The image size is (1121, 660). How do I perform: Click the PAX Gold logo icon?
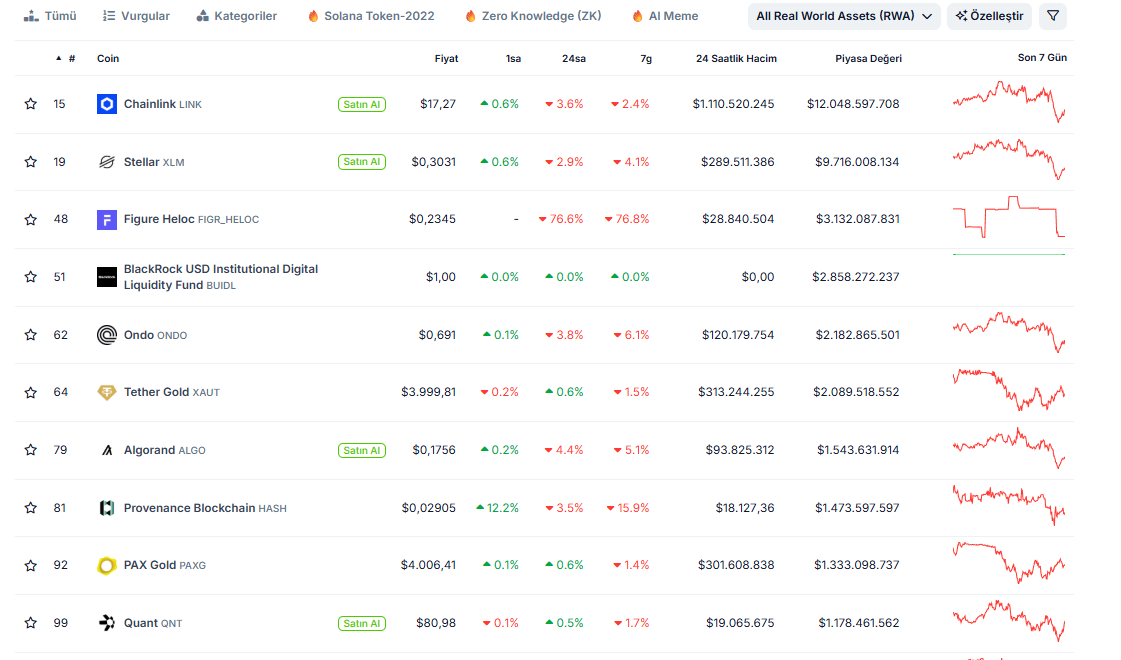tap(107, 566)
